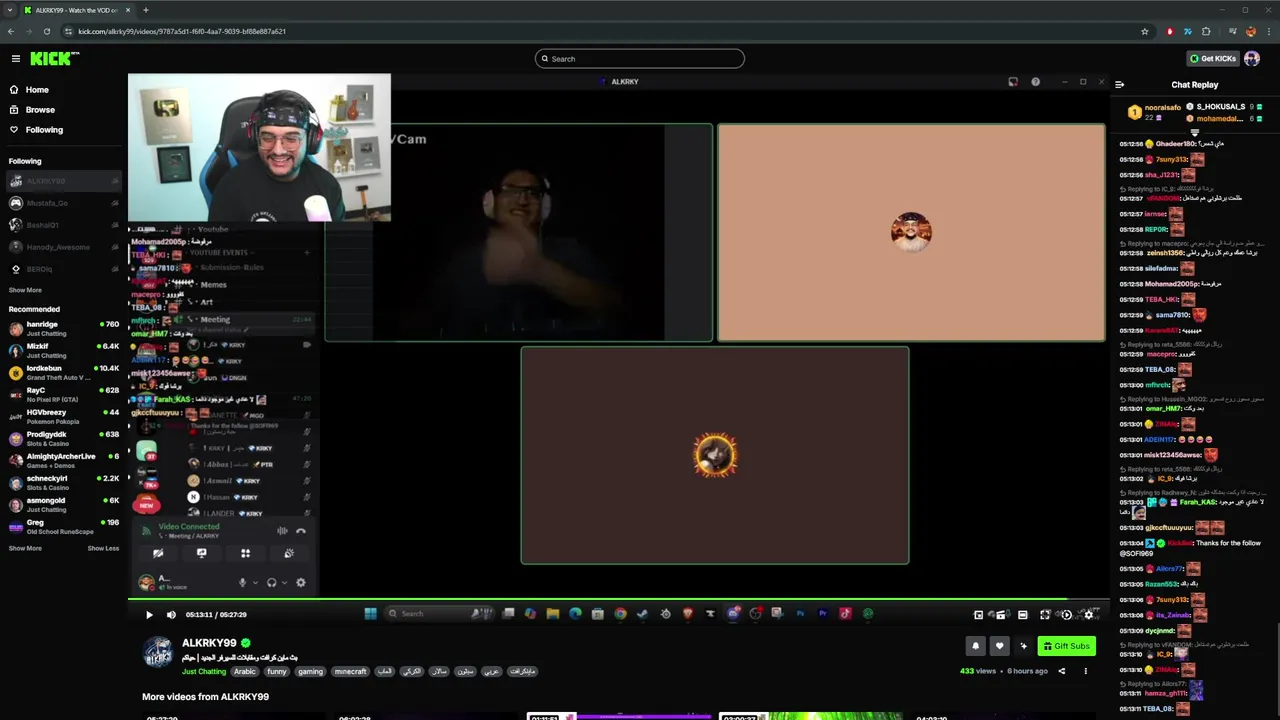The width and height of the screenshot is (1280, 720).
Task: Open RayC channel in Recommended
Action: 64,395
